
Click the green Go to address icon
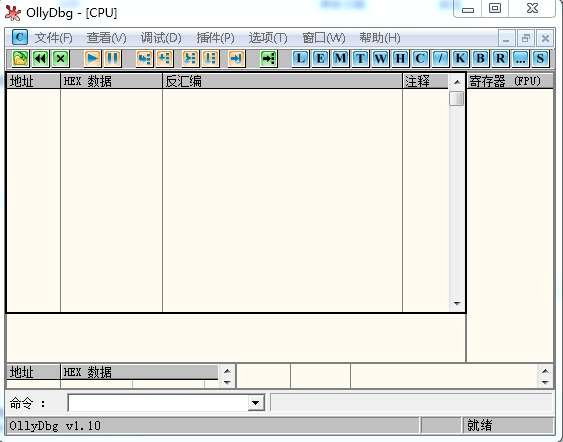(x=269, y=59)
